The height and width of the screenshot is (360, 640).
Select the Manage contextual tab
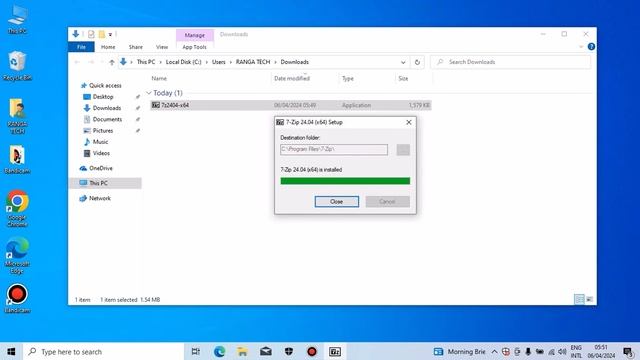[195, 35]
